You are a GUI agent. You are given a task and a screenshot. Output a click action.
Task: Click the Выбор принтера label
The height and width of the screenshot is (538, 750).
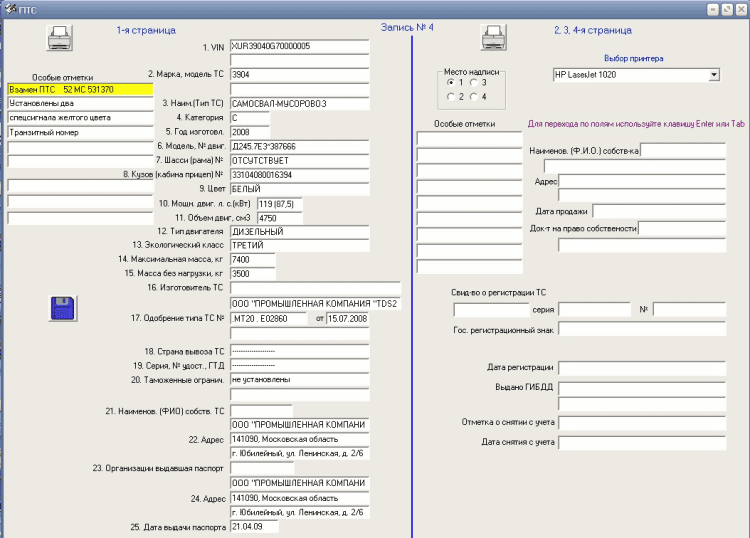coord(633,58)
